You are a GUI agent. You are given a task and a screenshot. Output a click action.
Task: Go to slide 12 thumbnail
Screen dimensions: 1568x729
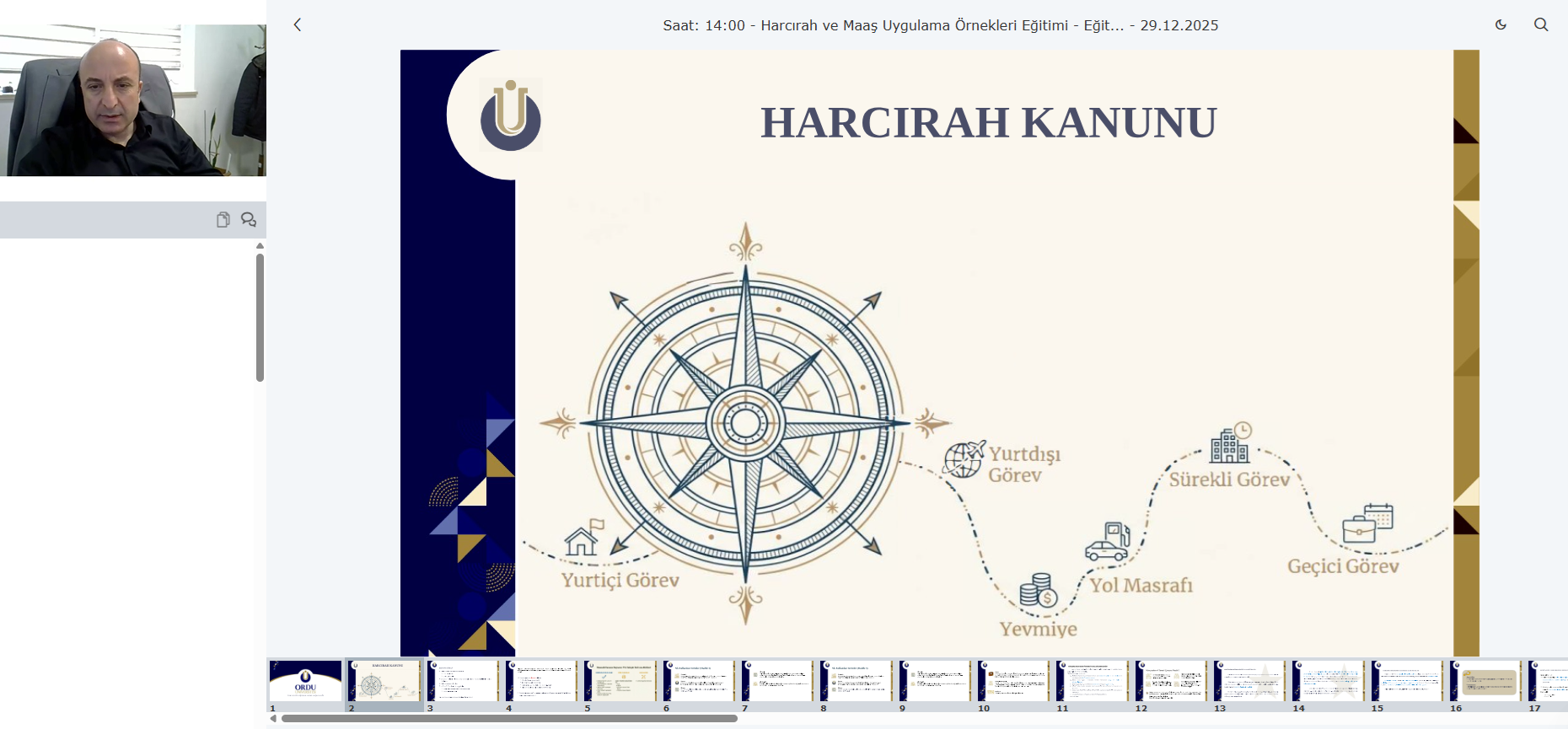click(1172, 681)
